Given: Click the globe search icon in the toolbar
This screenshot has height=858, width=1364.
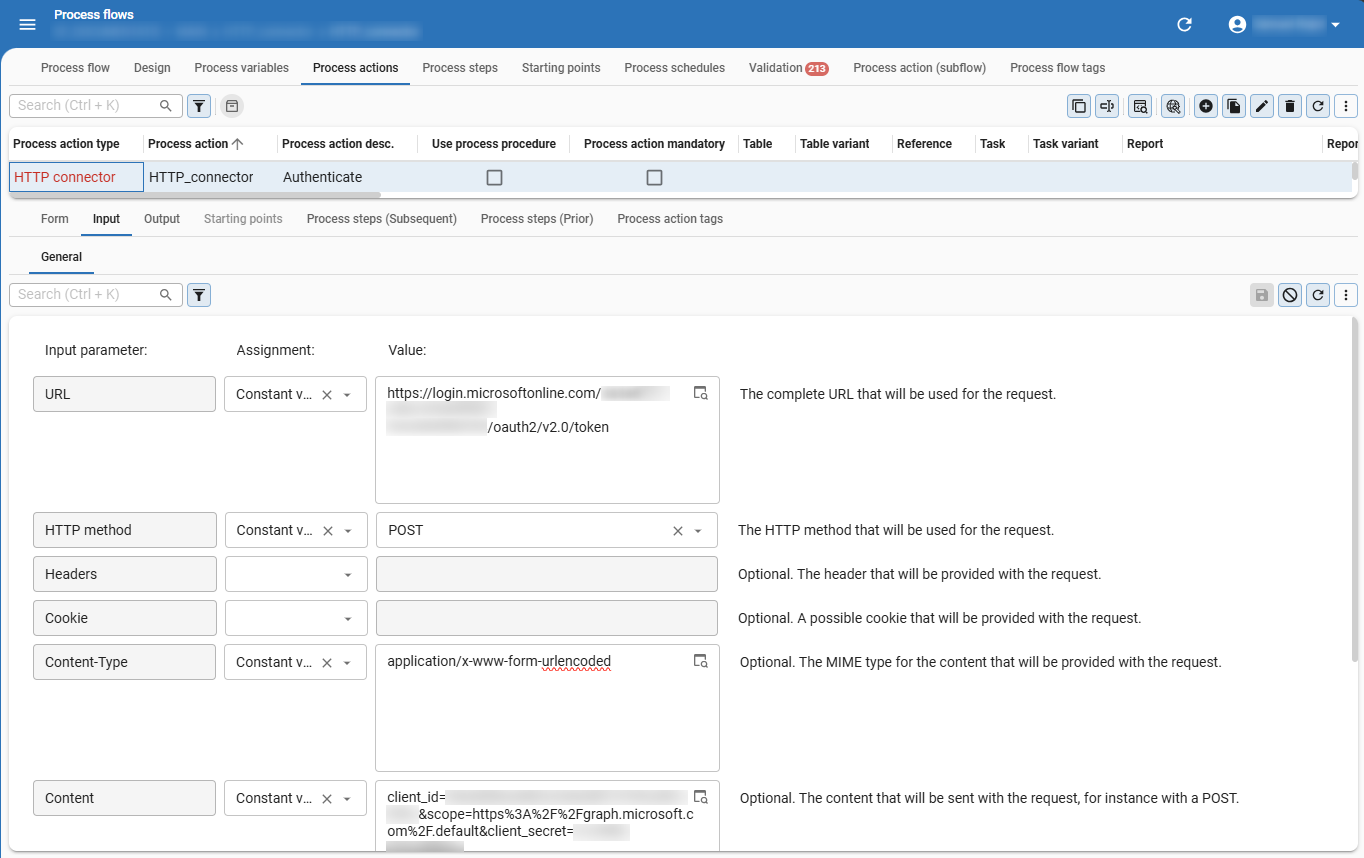Looking at the screenshot, I should click(x=1173, y=106).
